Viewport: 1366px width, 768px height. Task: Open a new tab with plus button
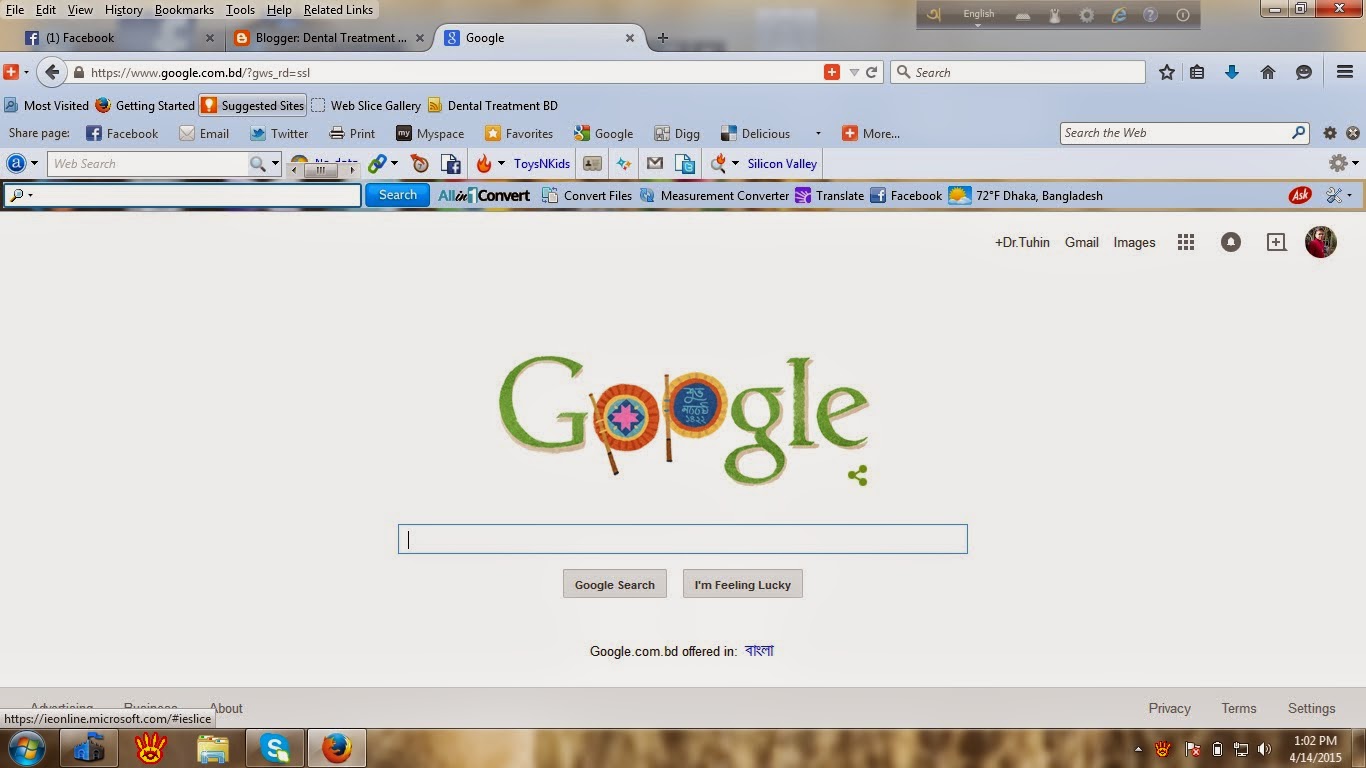click(x=662, y=38)
